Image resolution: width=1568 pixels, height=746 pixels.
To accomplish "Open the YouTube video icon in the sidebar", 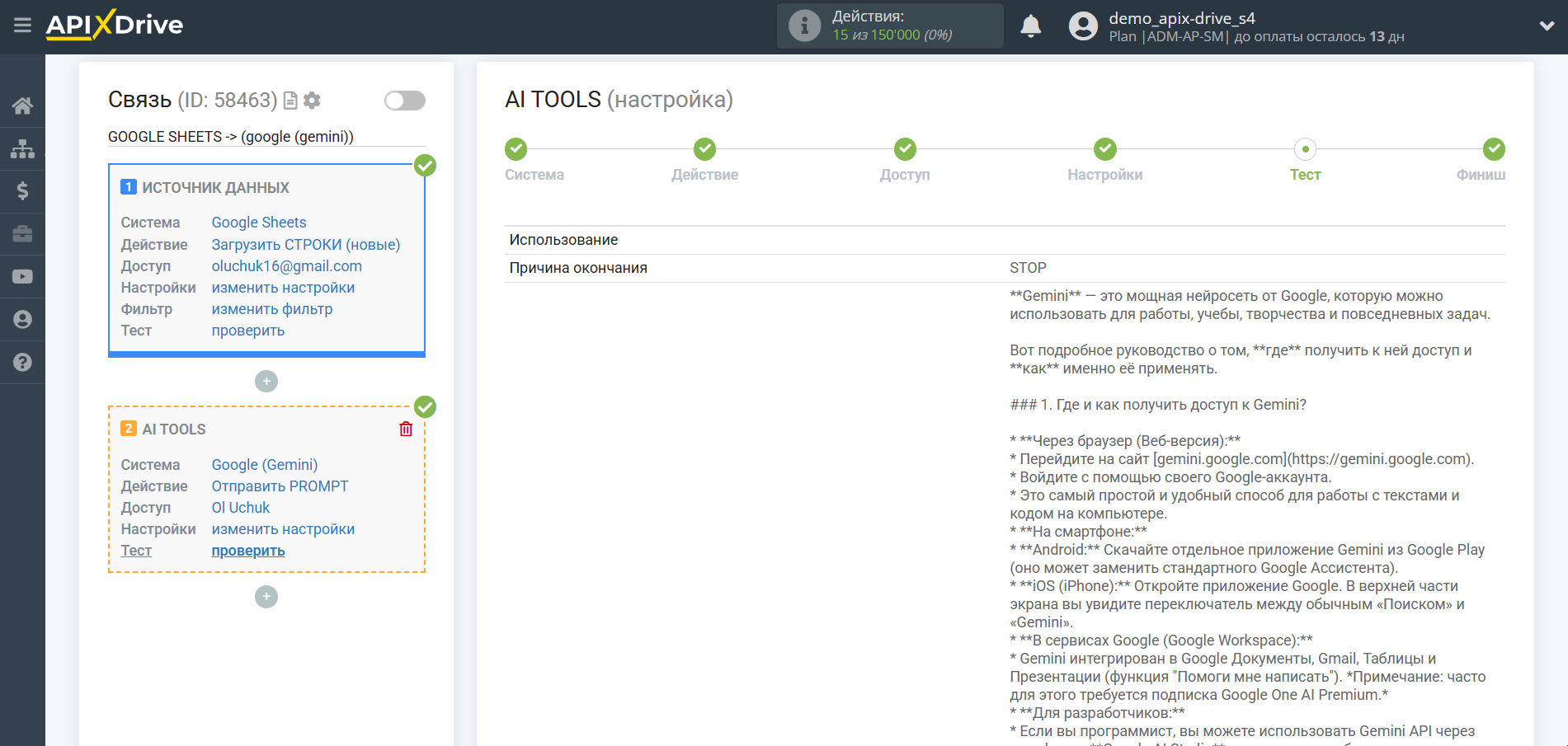I will [22, 277].
